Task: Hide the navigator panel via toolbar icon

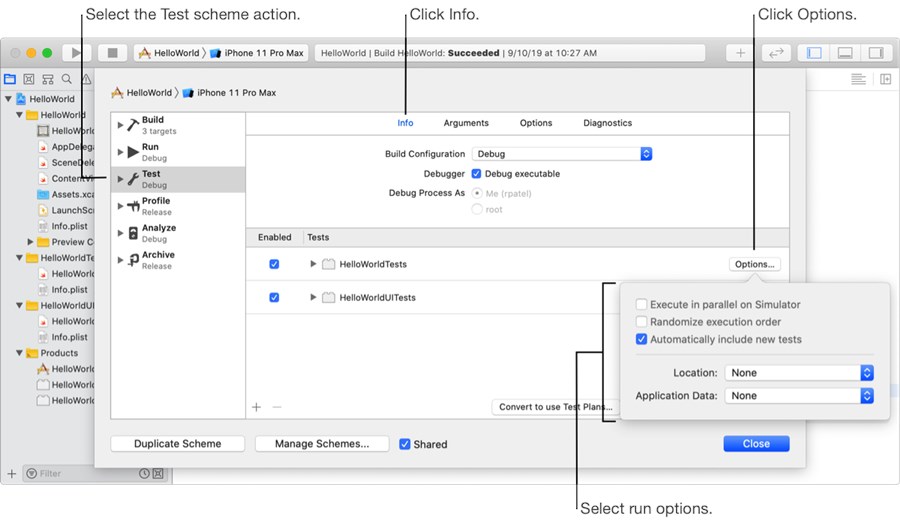Action: [814, 53]
